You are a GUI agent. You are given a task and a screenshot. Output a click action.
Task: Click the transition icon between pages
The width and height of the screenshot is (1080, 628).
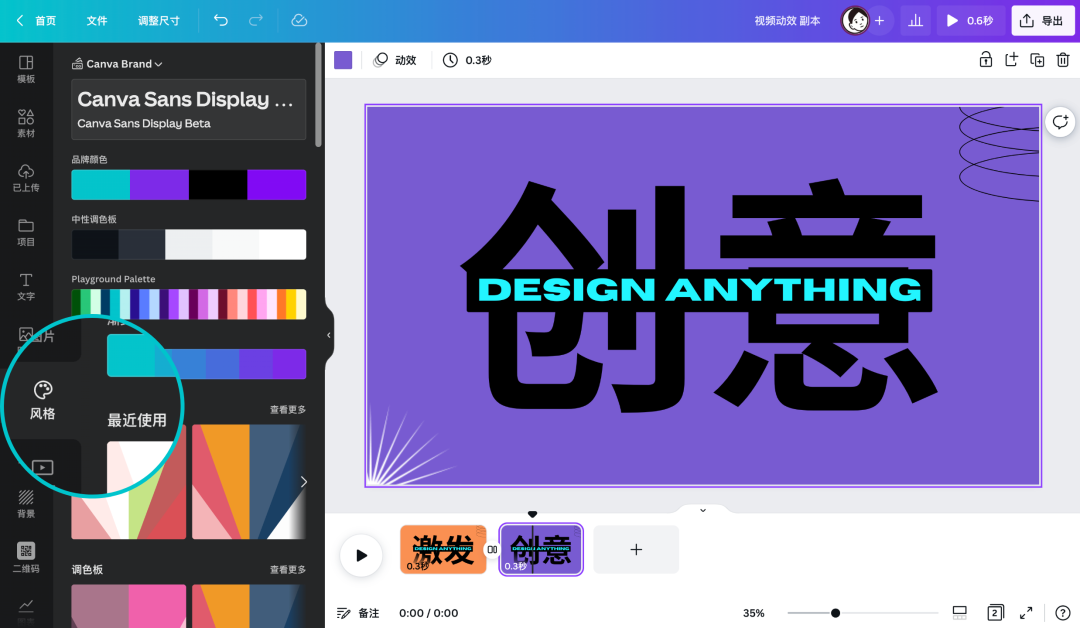(x=492, y=550)
